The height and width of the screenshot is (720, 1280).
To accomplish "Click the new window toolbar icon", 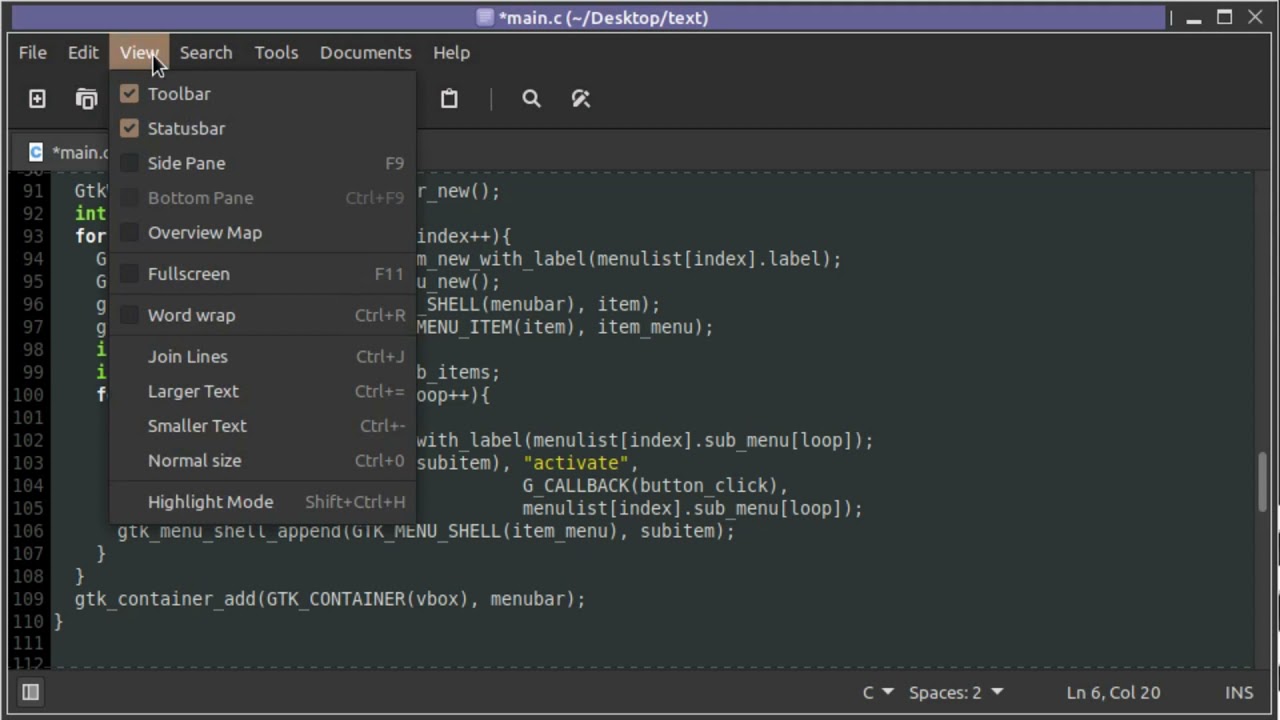I will (87, 98).
